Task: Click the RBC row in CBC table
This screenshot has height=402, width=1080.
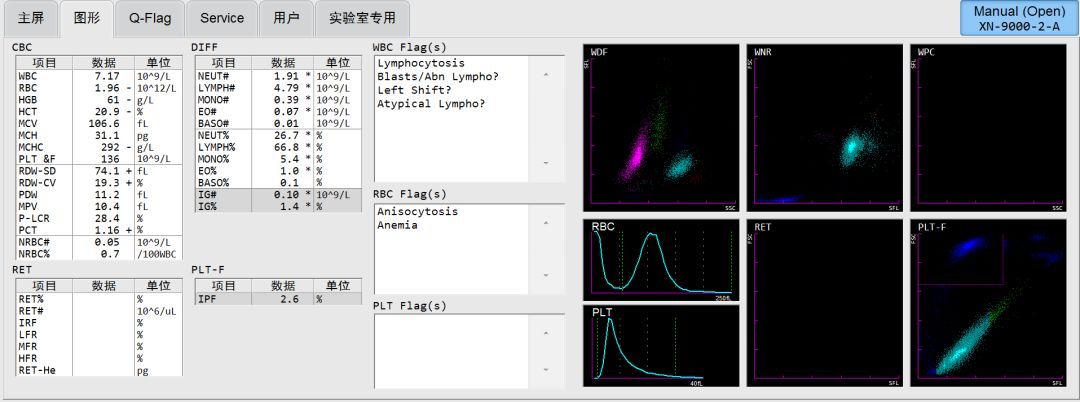Action: click(100, 87)
